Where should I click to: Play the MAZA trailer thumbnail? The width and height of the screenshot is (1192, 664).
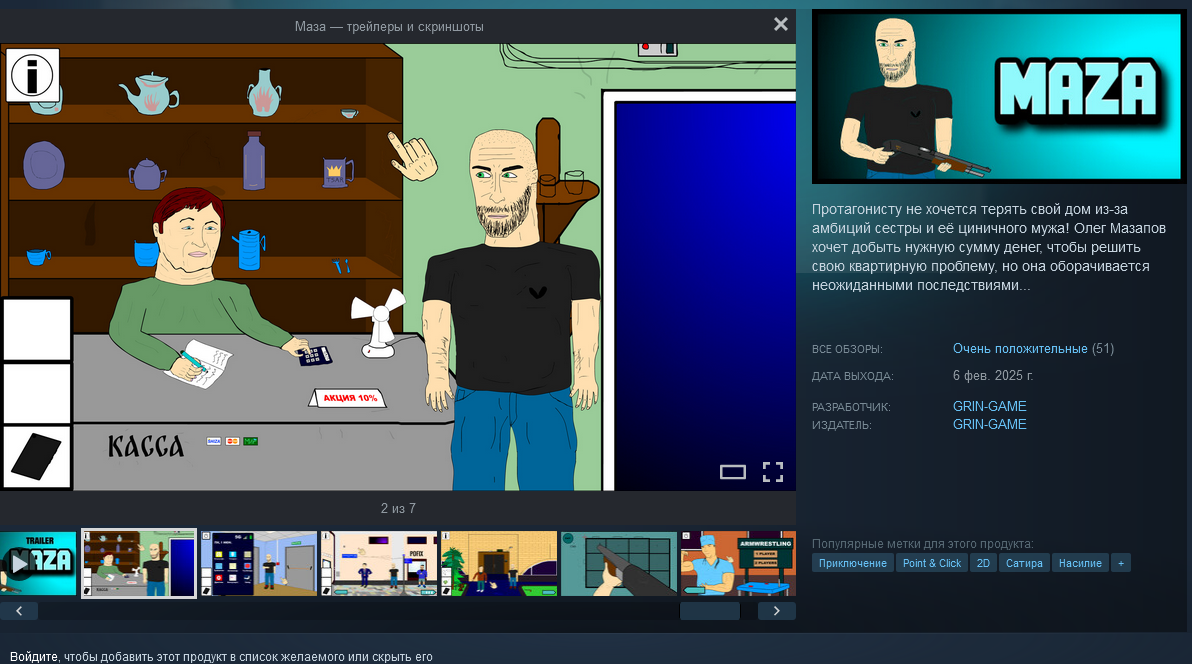(x=38, y=563)
